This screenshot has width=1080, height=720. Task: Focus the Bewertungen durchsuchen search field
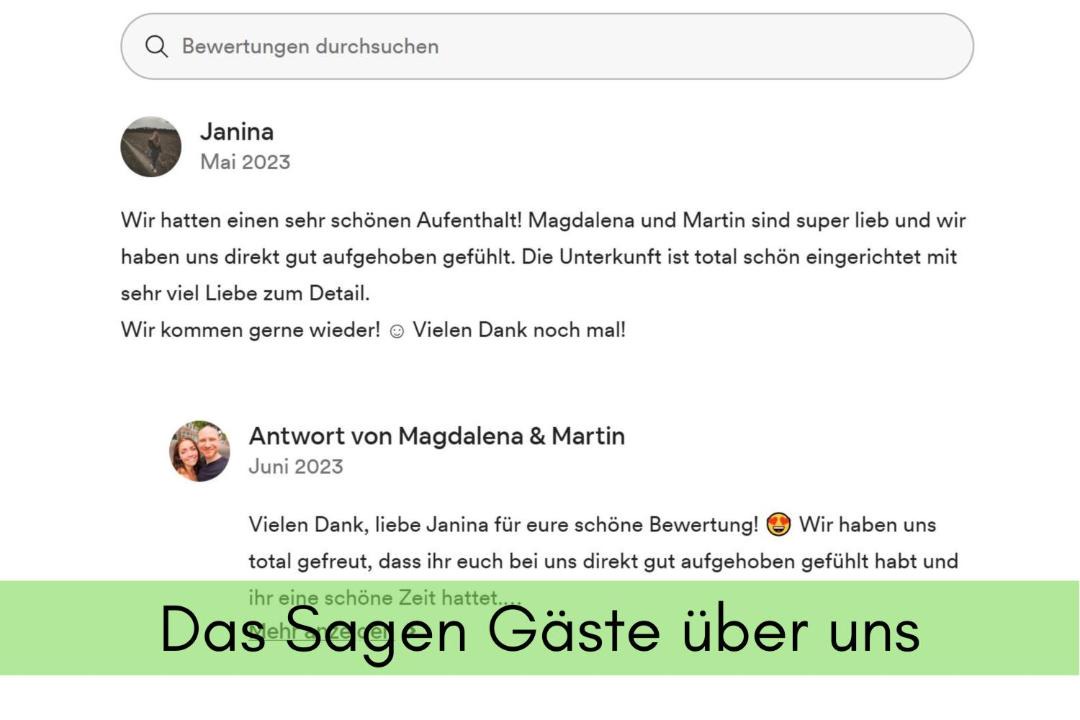tap(547, 46)
